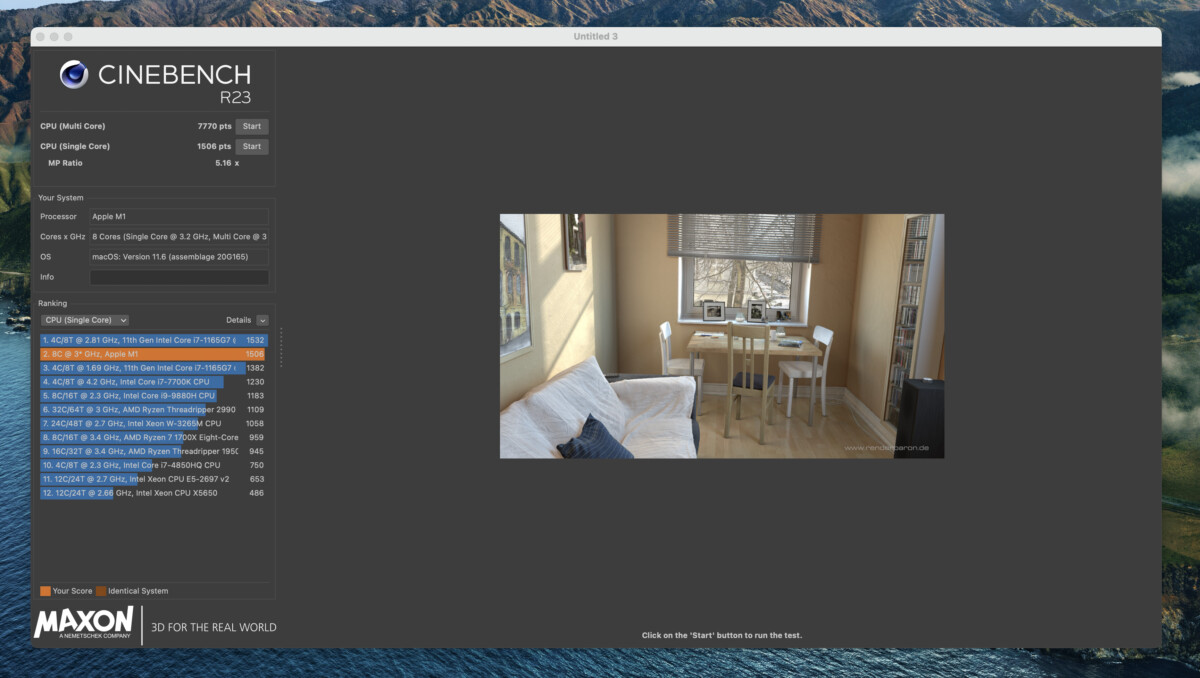This screenshot has width=1200, height=678.
Task: Click the Processor field showing Apple M1
Action: point(179,217)
